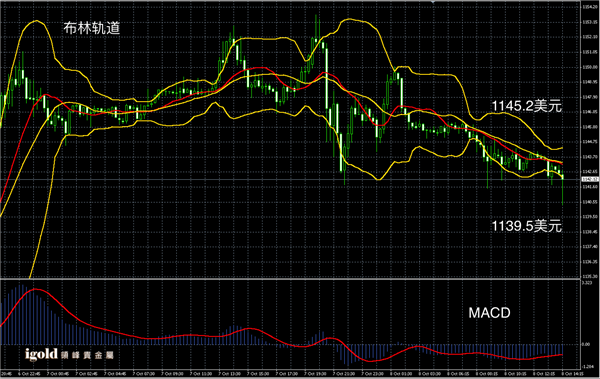Click the 3.323 value on MACD scale
The image size is (600, 379).
point(586,283)
